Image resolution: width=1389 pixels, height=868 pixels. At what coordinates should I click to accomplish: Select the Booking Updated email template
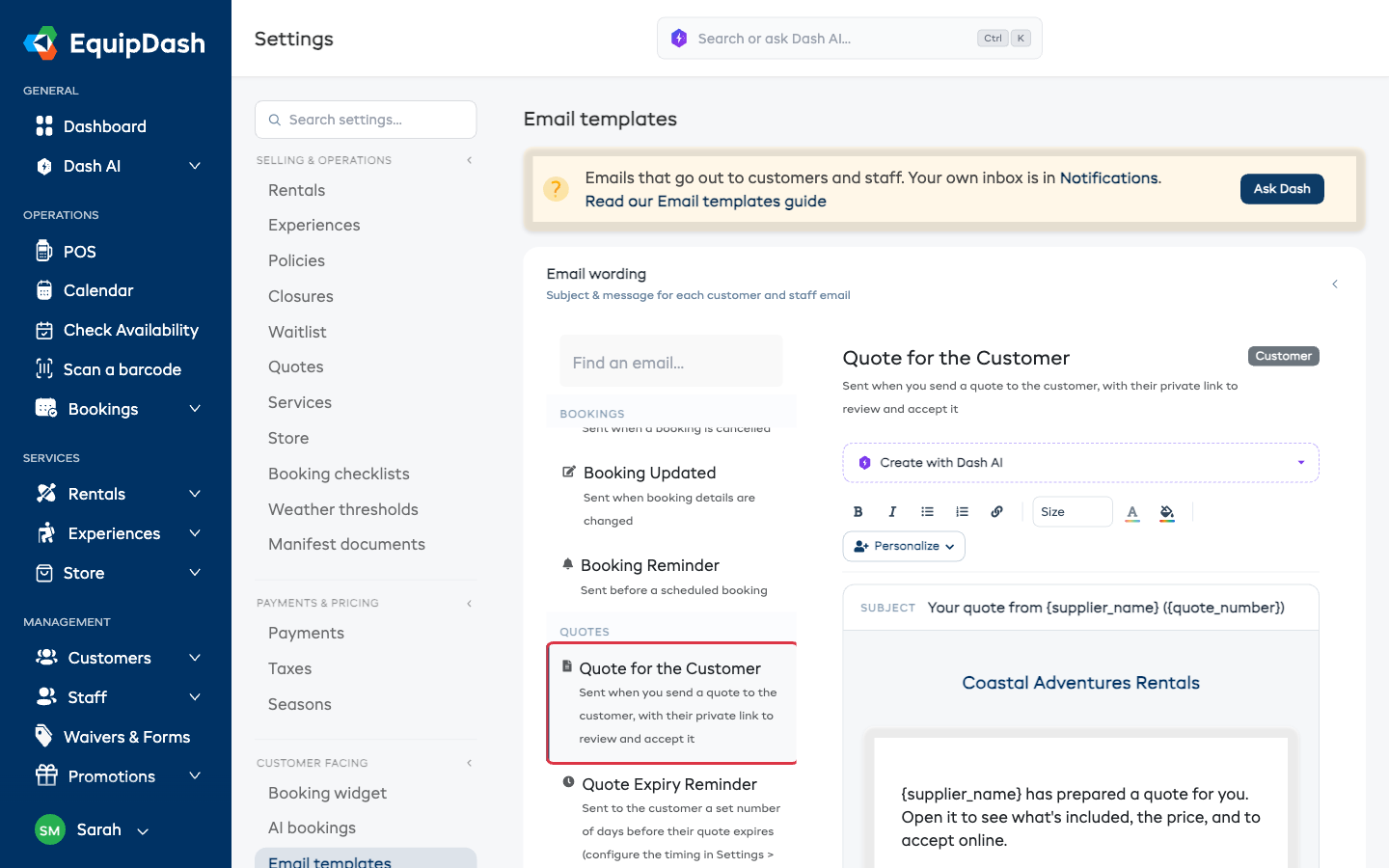(x=671, y=495)
